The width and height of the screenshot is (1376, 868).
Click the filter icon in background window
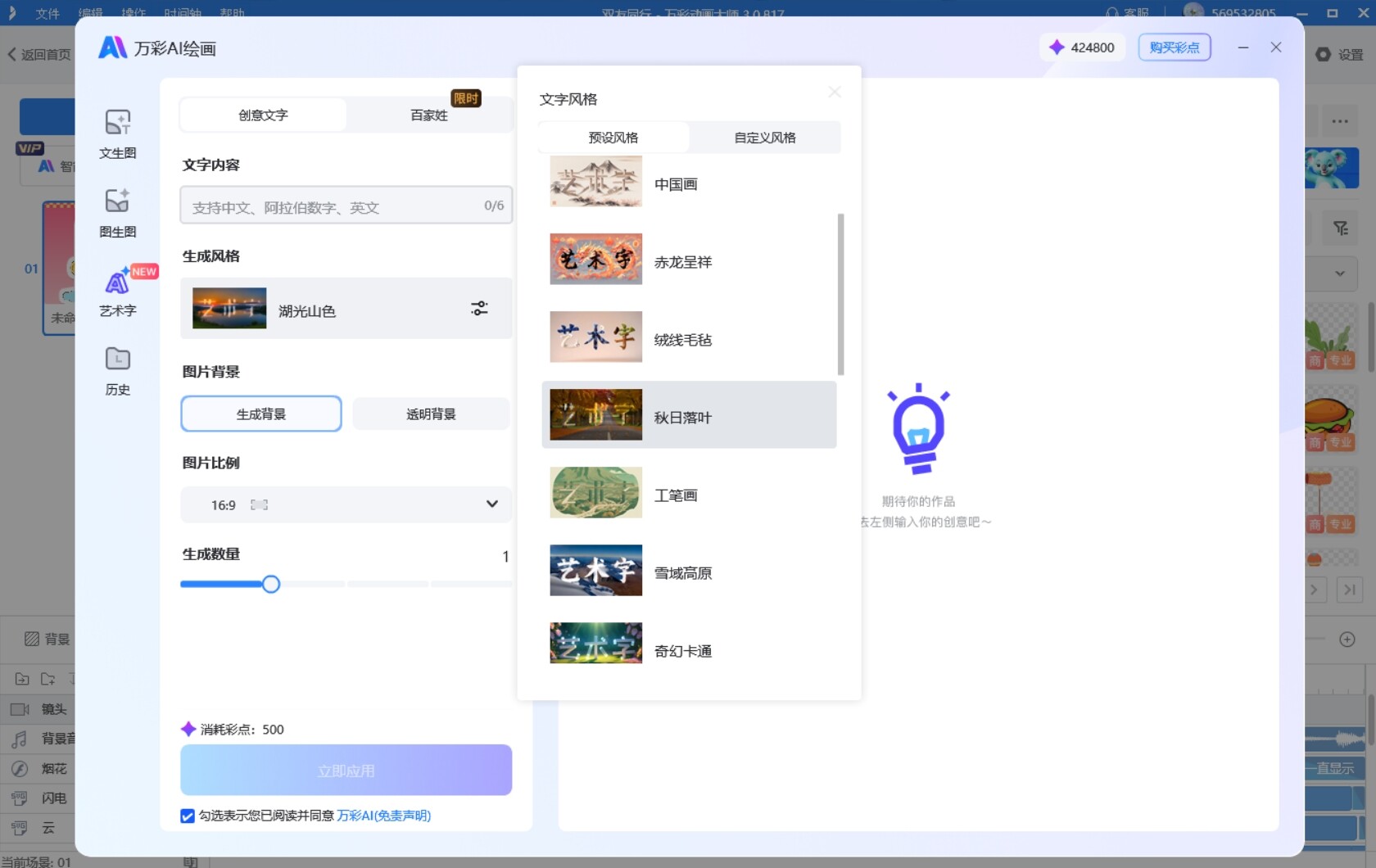point(1340,228)
